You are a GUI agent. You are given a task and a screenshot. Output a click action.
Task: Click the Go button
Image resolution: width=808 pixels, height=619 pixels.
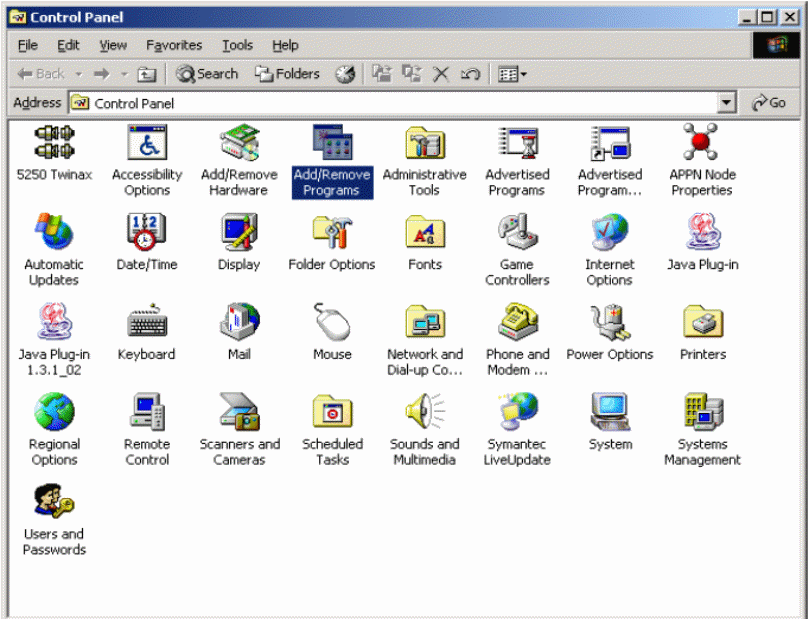tap(769, 103)
